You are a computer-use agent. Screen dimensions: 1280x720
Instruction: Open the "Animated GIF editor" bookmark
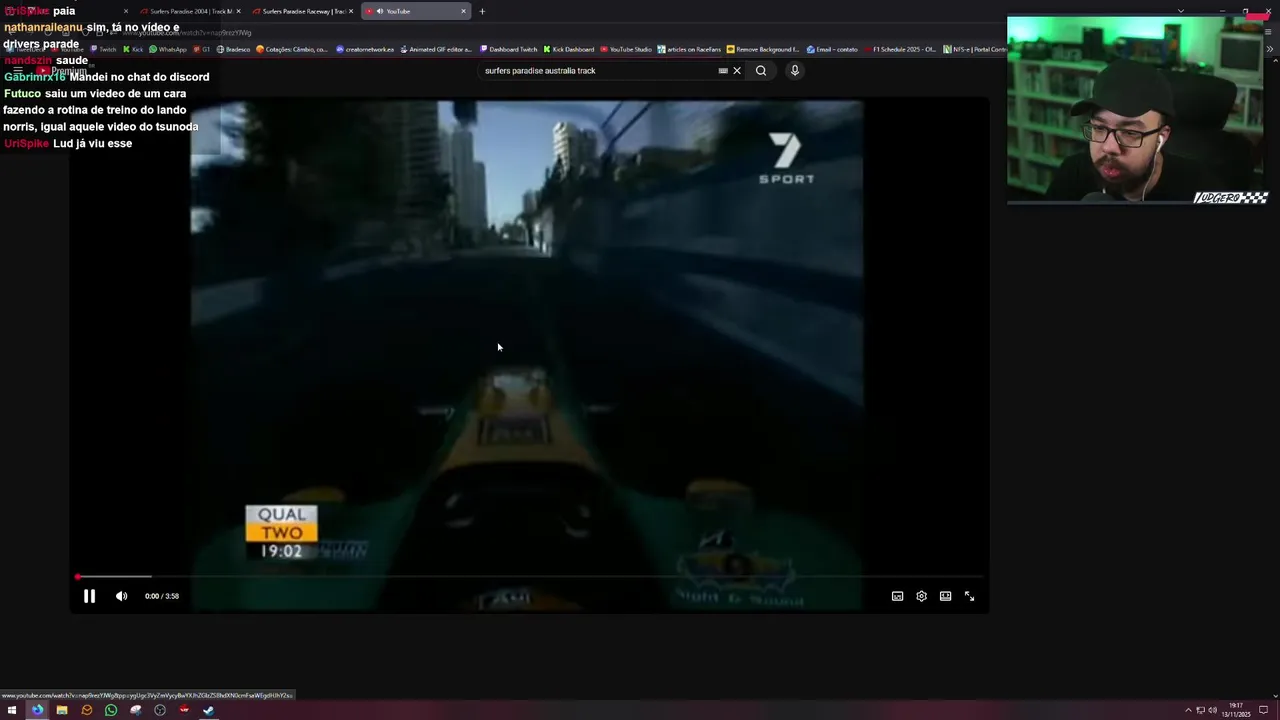[435, 49]
